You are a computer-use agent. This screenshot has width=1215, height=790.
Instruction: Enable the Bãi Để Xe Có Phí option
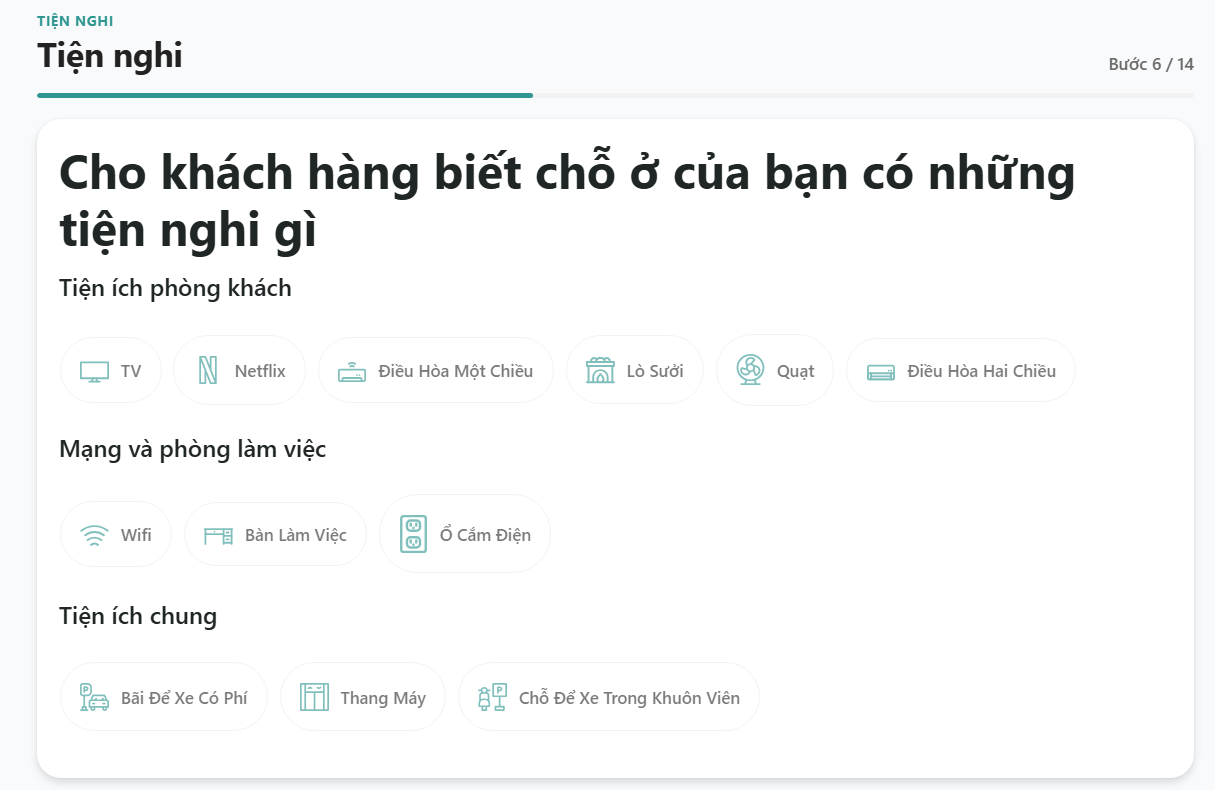[164, 698]
